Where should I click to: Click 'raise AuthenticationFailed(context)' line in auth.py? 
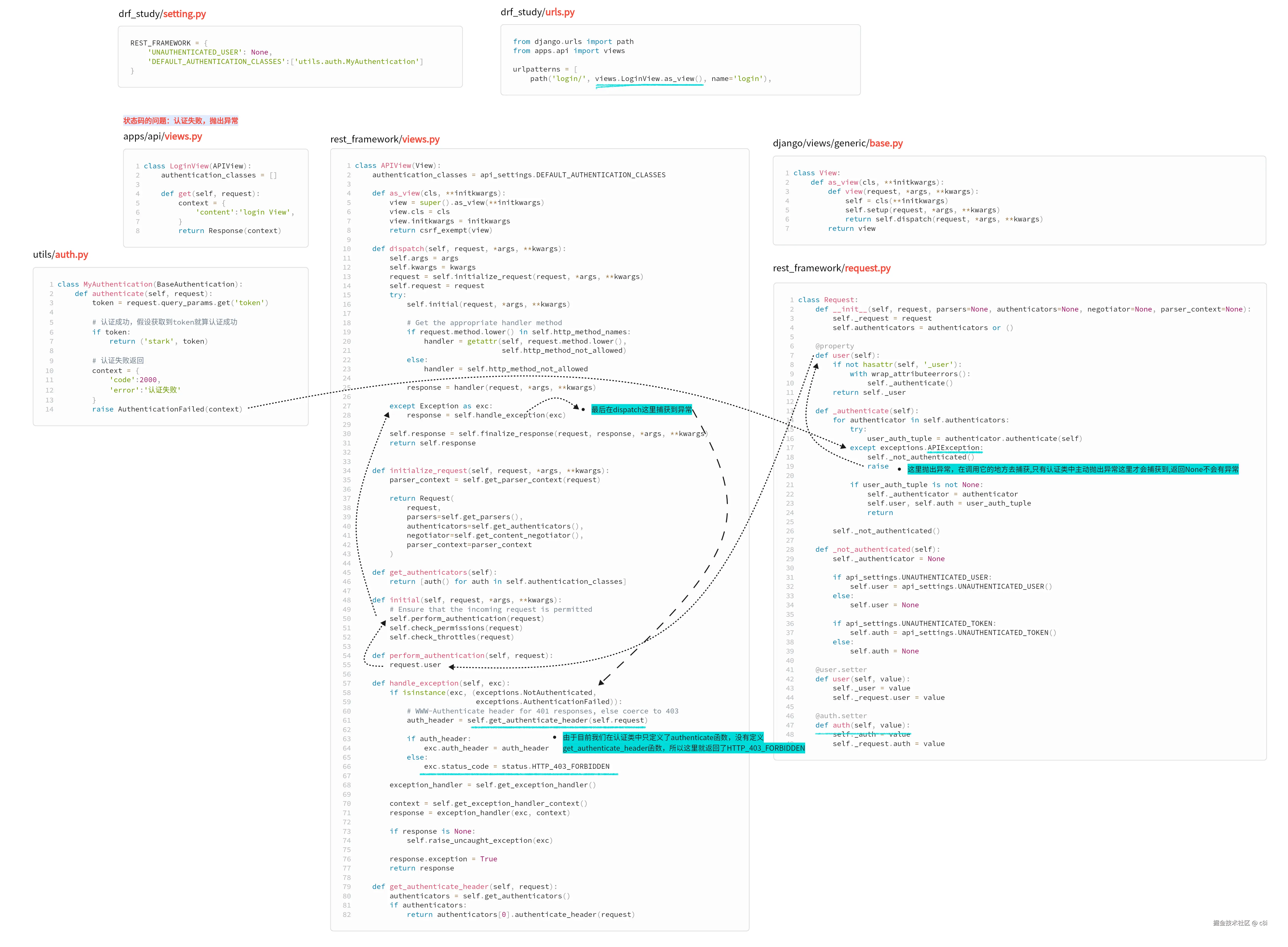pyautogui.click(x=167, y=409)
